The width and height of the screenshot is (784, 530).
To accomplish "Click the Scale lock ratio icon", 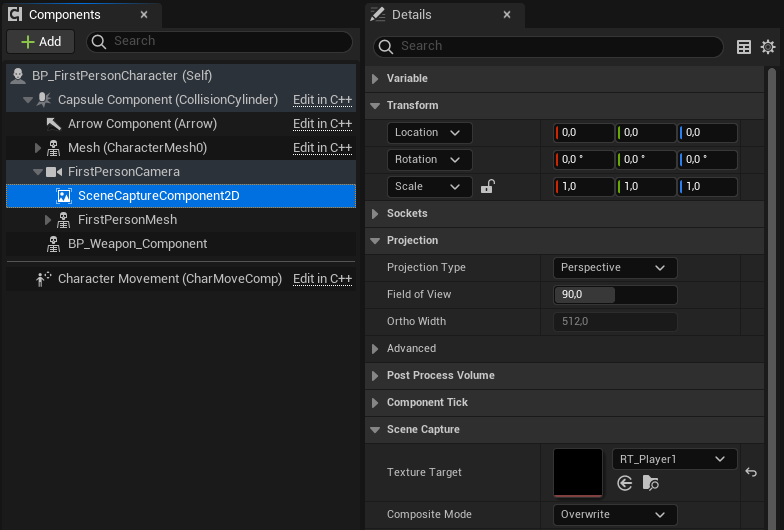I will pyautogui.click(x=488, y=187).
